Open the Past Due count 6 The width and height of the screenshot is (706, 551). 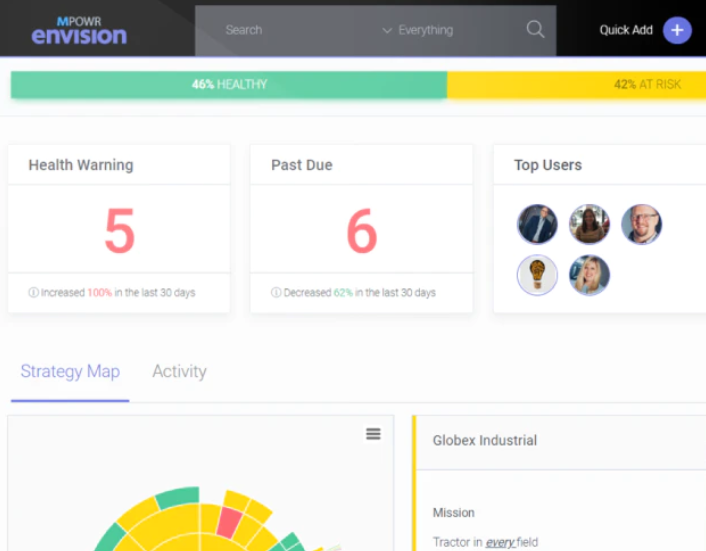pyautogui.click(x=362, y=230)
